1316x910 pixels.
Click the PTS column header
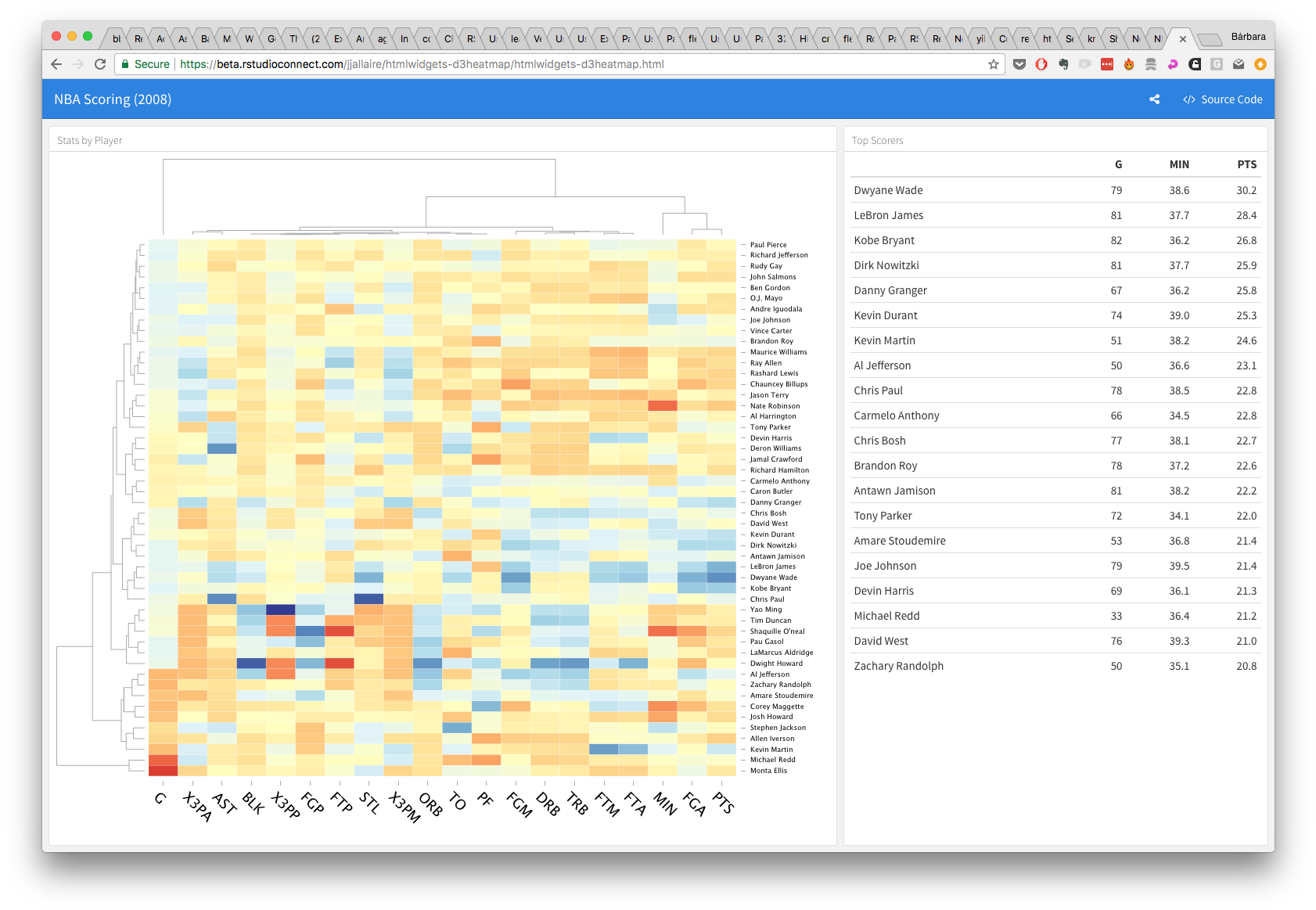[1247, 164]
